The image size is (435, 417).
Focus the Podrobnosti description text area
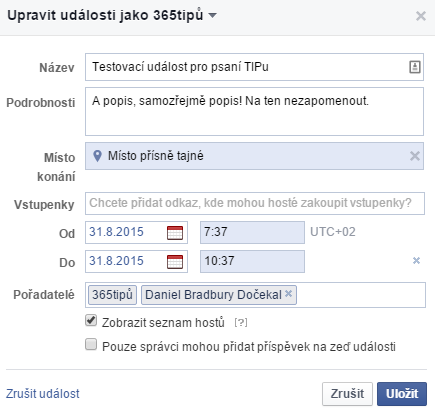(254, 111)
